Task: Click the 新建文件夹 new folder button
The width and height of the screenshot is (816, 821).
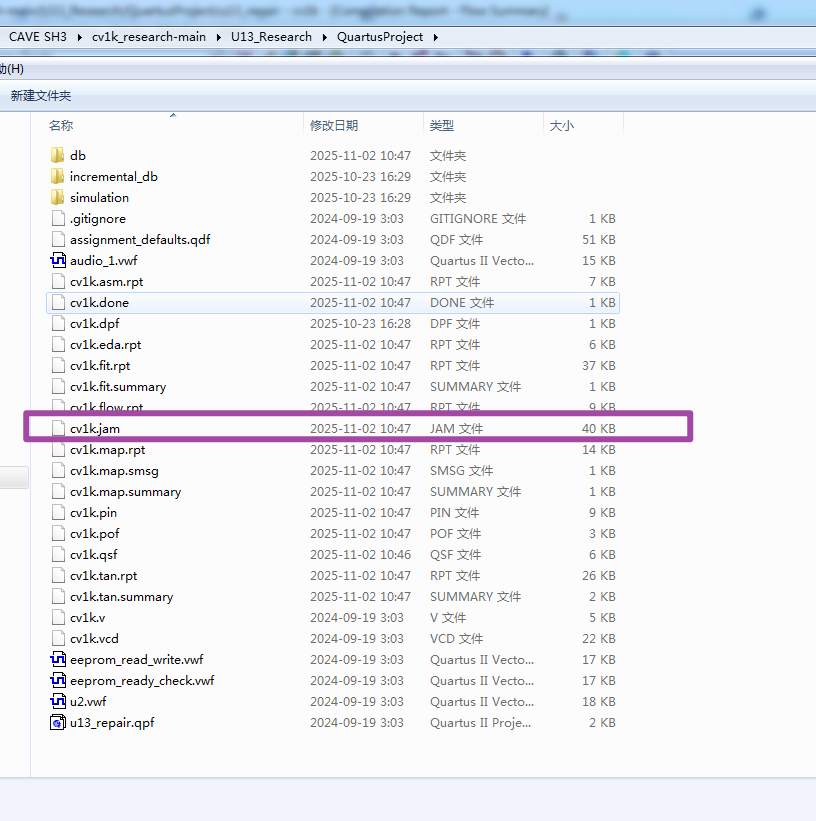Action: click(x=41, y=96)
